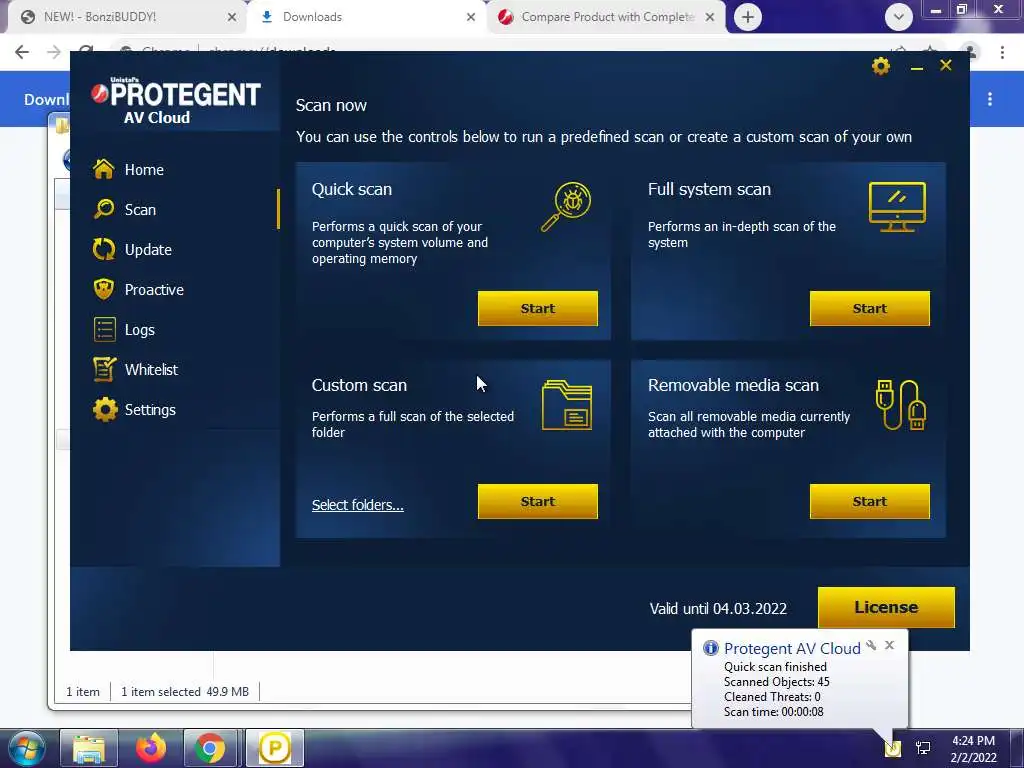Start the Quick scan
This screenshot has width=1024, height=768.
coord(537,308)
